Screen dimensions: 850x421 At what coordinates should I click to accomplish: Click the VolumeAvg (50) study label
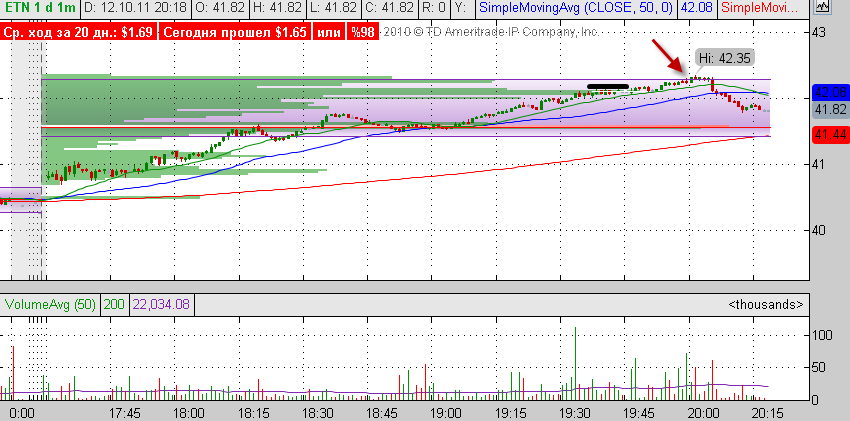click(x=50, y=303)
